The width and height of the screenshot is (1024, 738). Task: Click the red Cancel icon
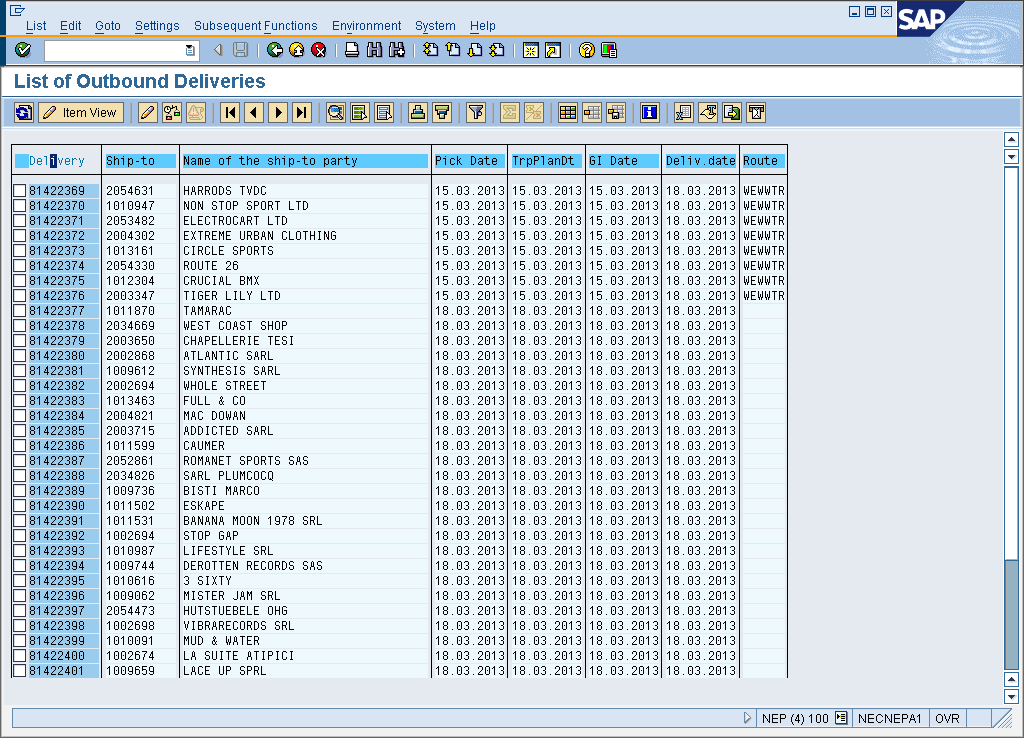tap(319, 50)
